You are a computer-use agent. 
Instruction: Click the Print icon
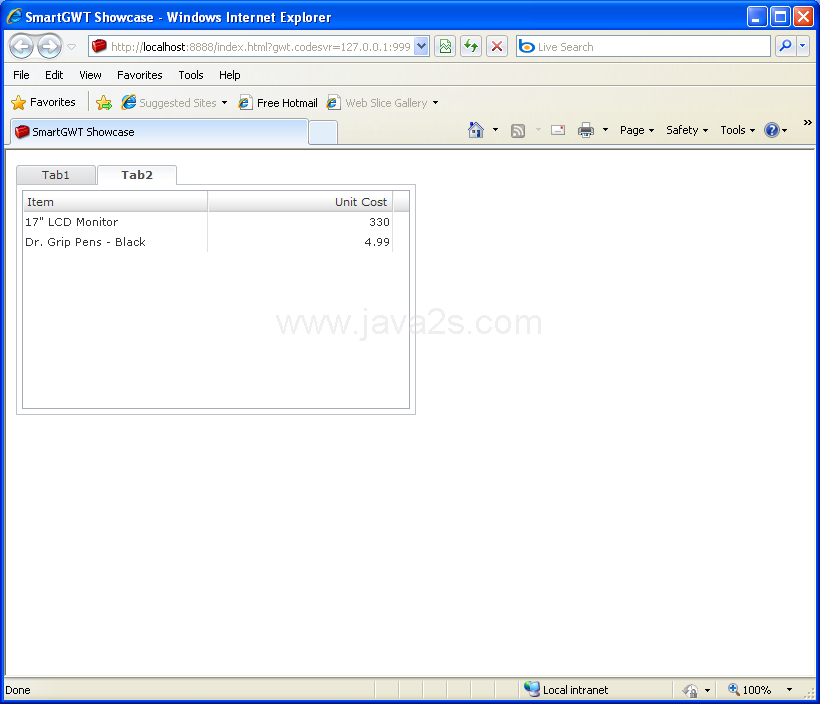point(586,130)
